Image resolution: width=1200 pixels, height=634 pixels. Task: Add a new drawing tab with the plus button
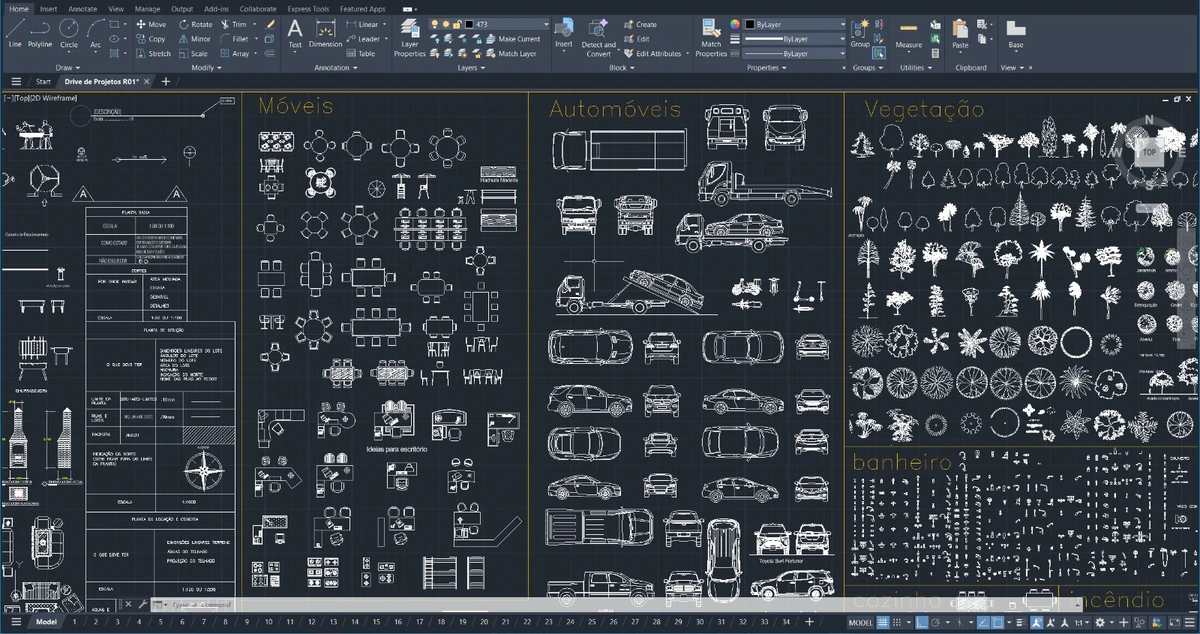point(166,81)
